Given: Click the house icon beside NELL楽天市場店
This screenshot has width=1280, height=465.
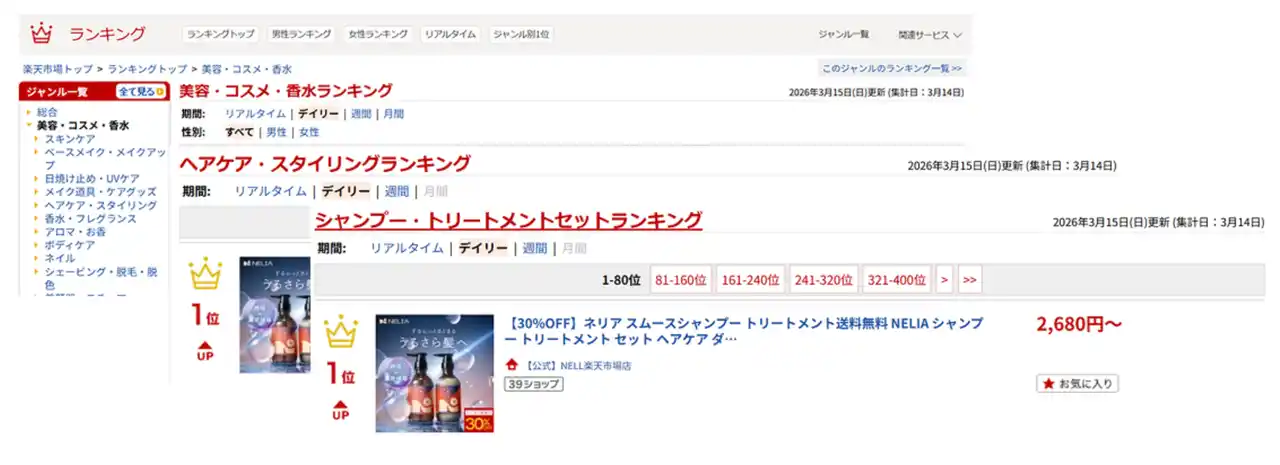Looking at the screenshot, I should pyautogui.click(x=512, y=365).
